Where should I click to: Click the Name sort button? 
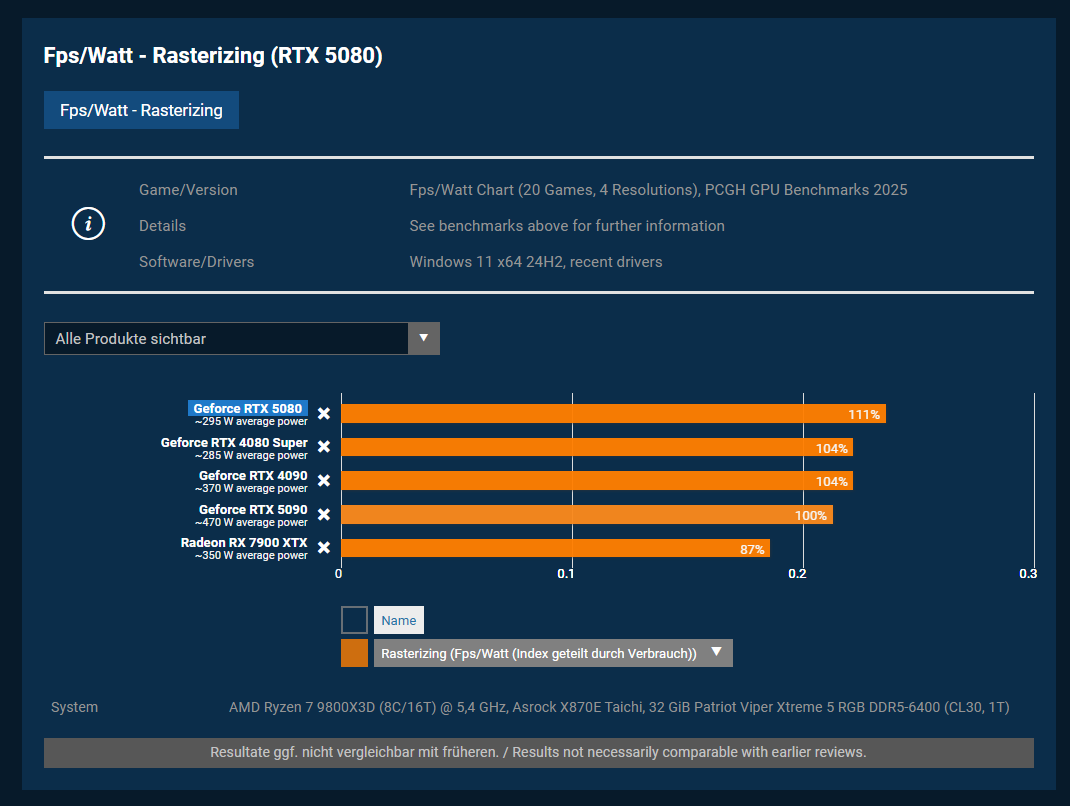tap(399, 620)
